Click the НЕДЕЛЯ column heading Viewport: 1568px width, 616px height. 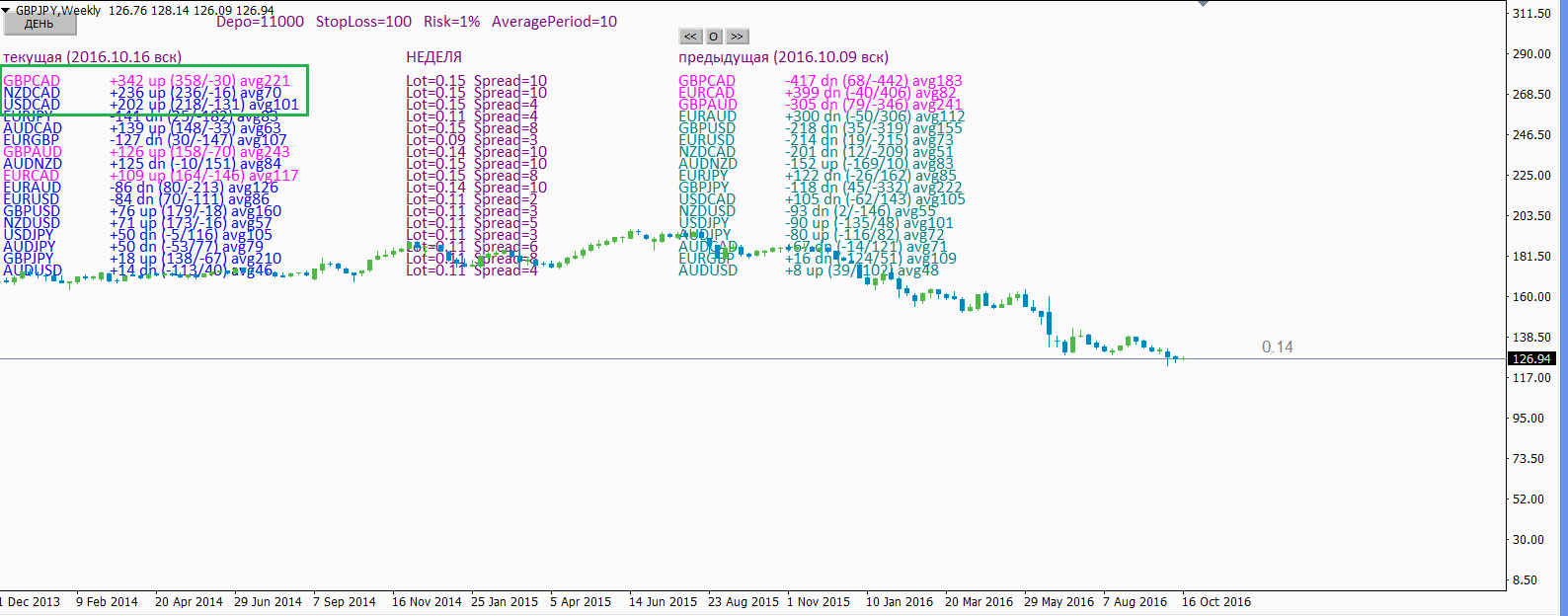pyautogui.click(x=433, y=57)
